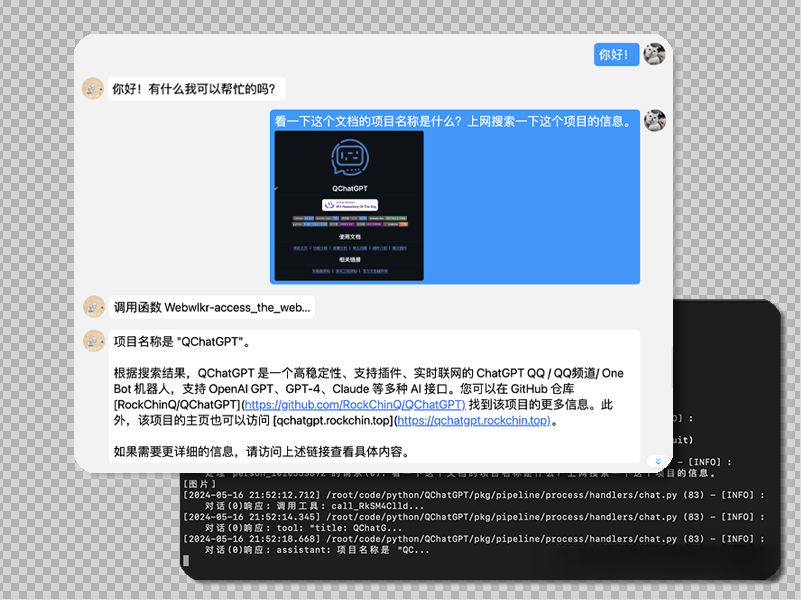This screenshot has width=801, height=600.
Task: Click the bot avatar beside the '调用函数 Webwlkr' message
Action: [x=94, y=307]
